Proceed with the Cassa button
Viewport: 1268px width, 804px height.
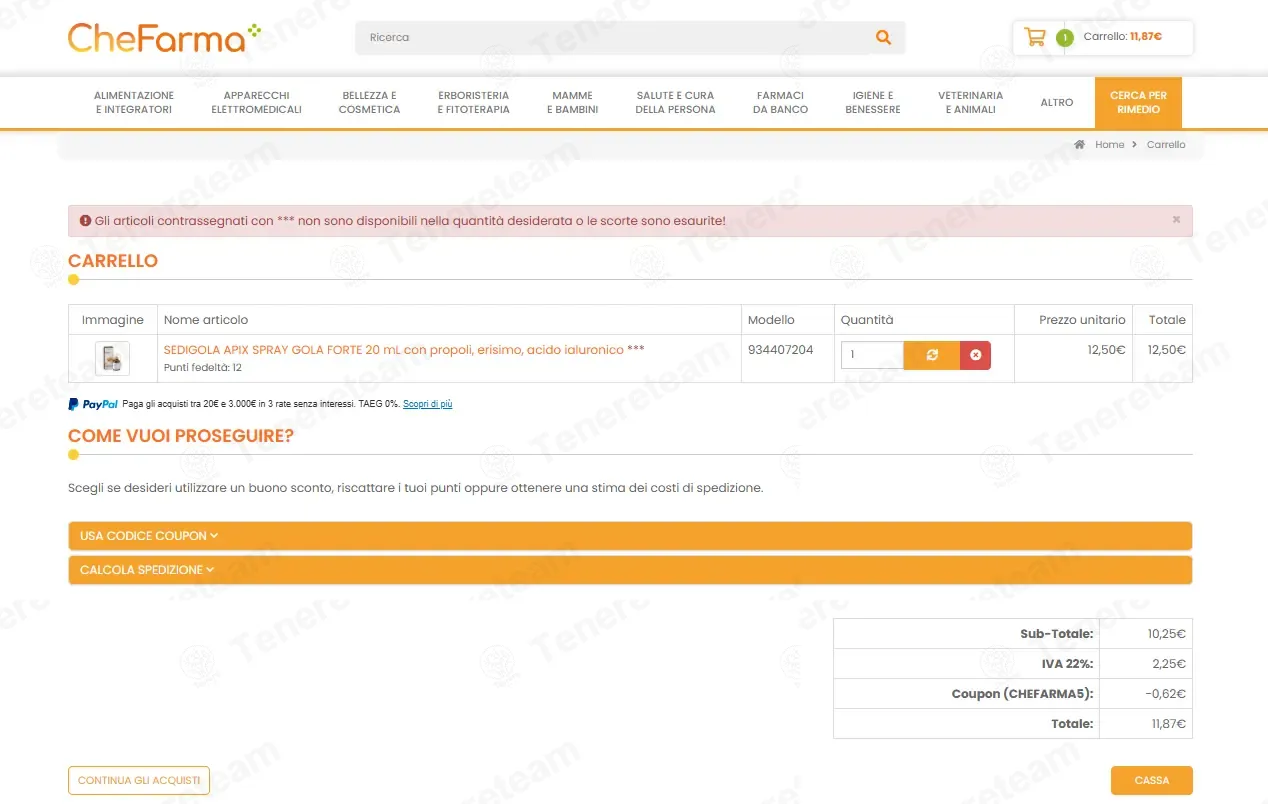pyautogui.click(x=1152, y=780)
